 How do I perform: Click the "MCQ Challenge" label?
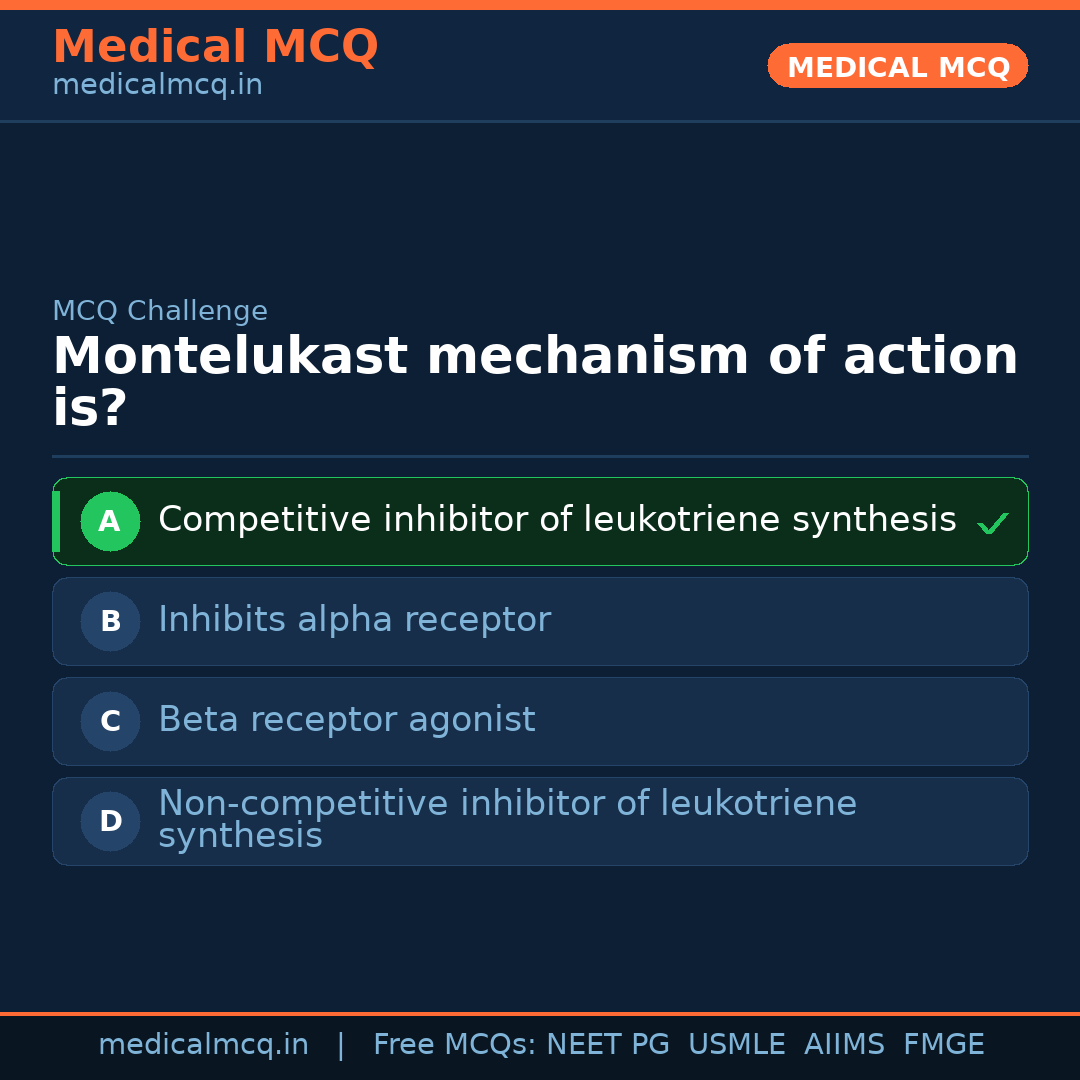point(160,311)
